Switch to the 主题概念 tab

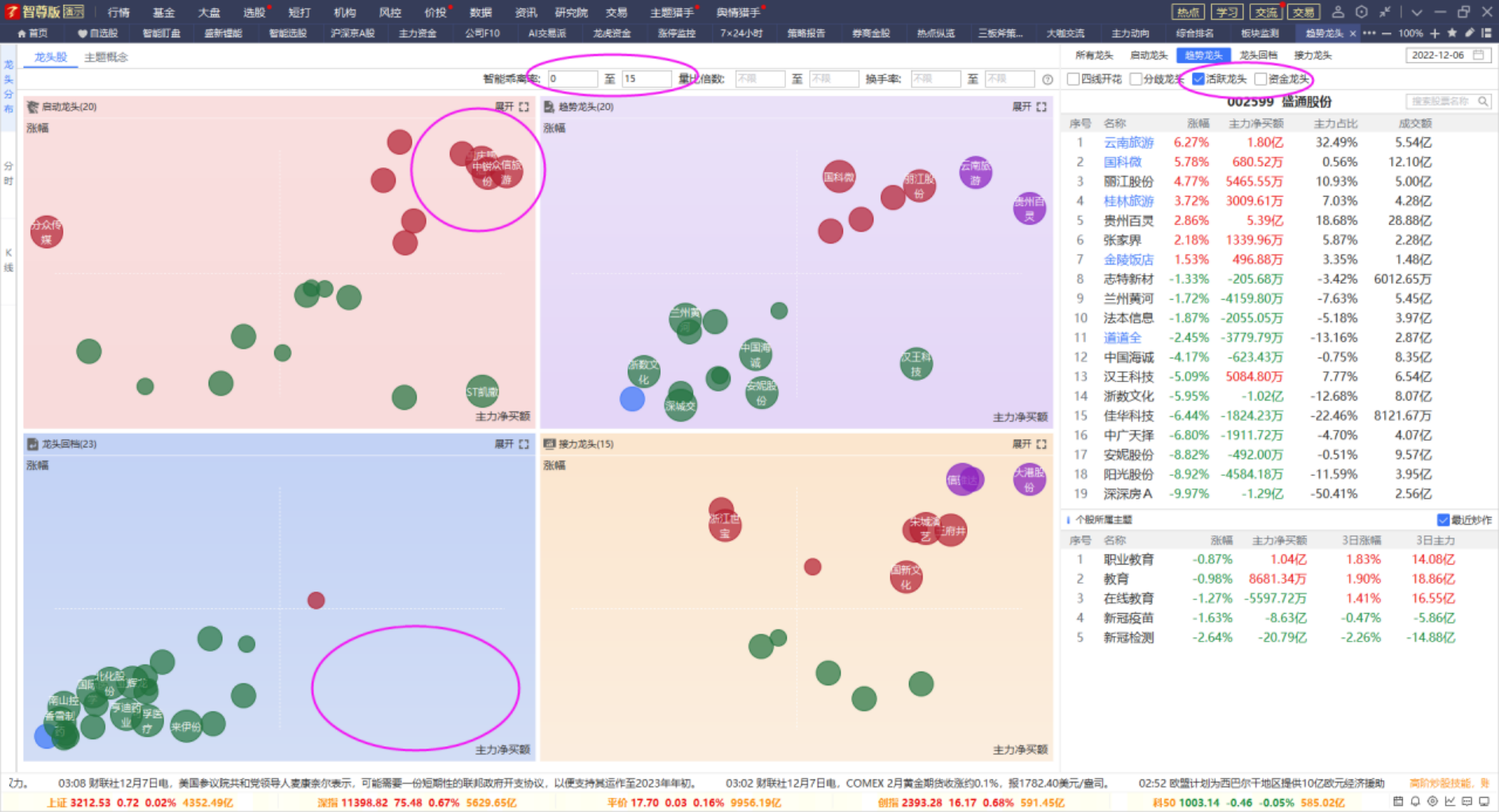pyautogui.click(x=106, y=57)
